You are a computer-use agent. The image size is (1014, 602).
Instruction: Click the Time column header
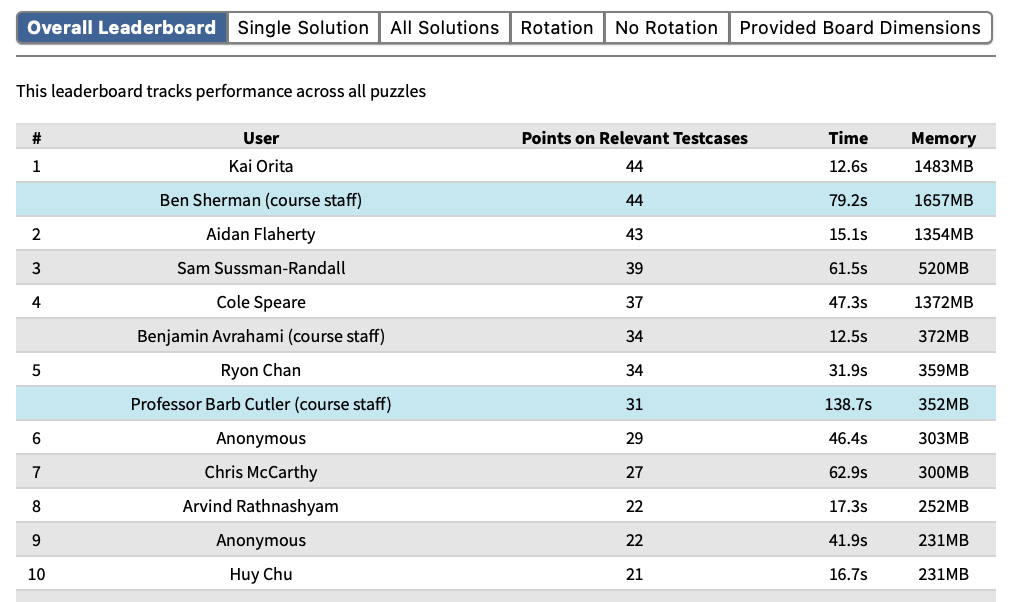(x=848, y=138)
